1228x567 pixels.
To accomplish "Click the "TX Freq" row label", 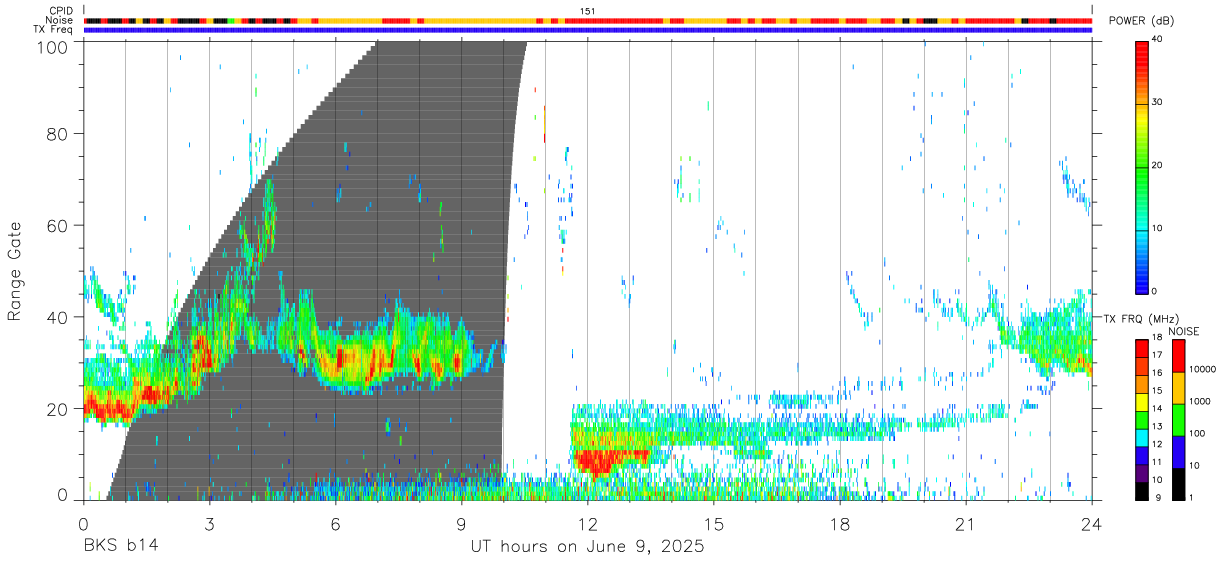I will pos(55,30).
